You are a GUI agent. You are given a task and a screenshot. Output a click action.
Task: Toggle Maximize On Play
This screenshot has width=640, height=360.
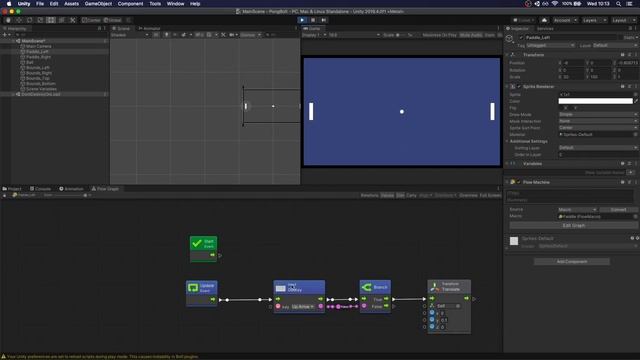click(x=440, y=35)
